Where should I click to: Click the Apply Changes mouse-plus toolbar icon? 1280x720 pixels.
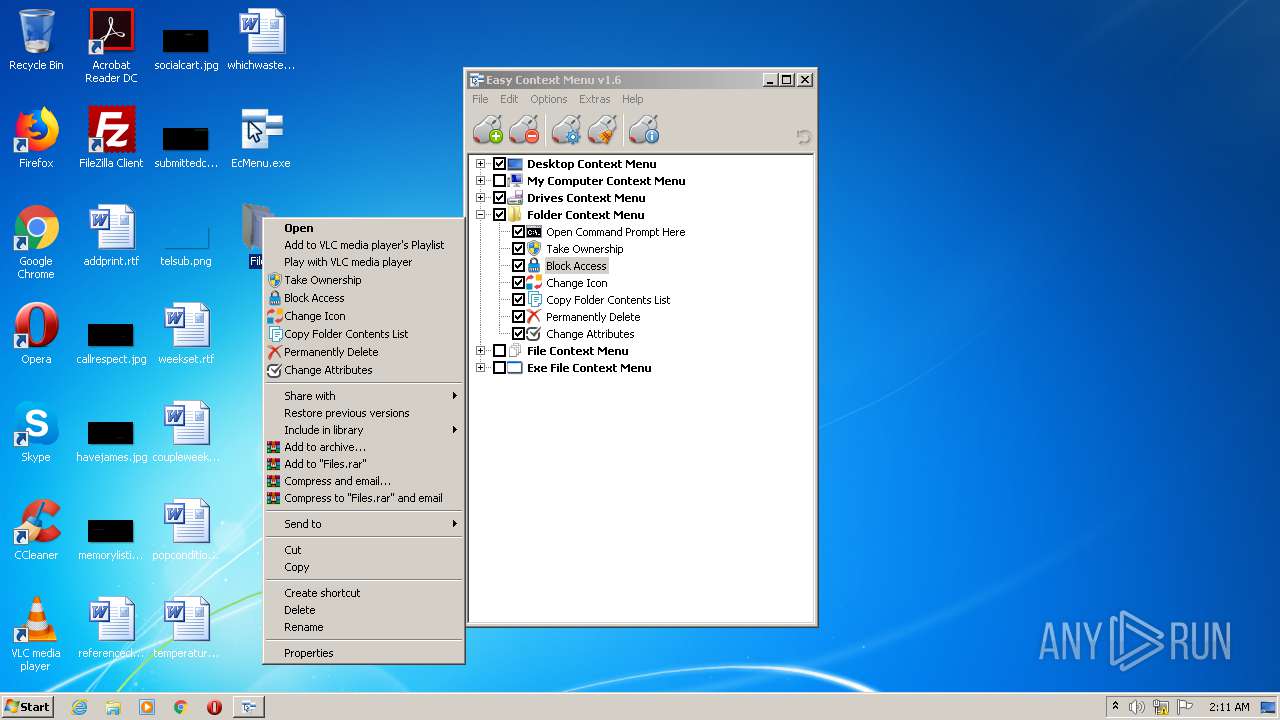coord(488,130)
